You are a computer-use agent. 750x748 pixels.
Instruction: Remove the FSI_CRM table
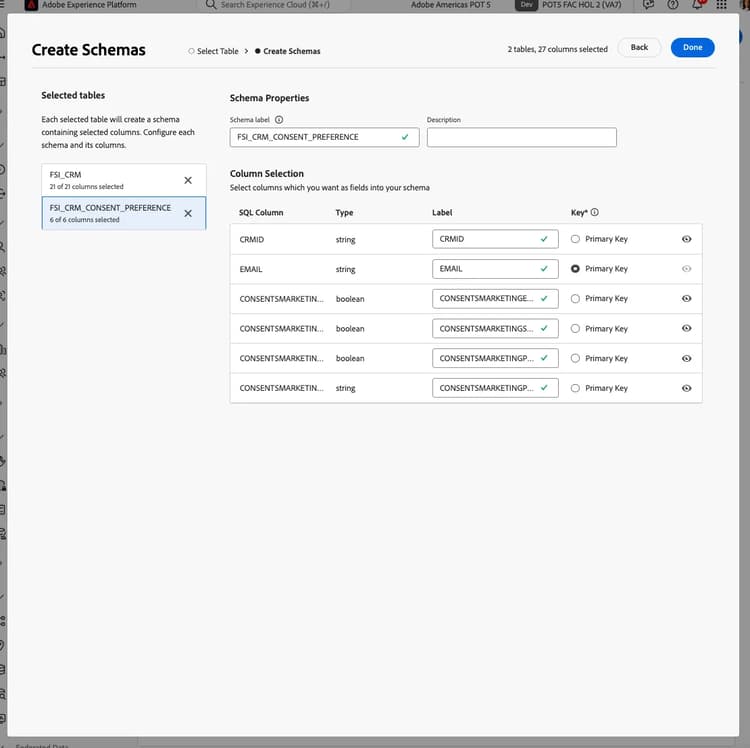[188, 180]
